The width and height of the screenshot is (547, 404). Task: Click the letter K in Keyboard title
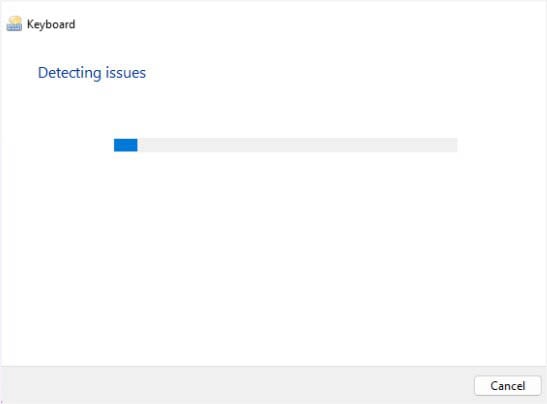point(30,24)
